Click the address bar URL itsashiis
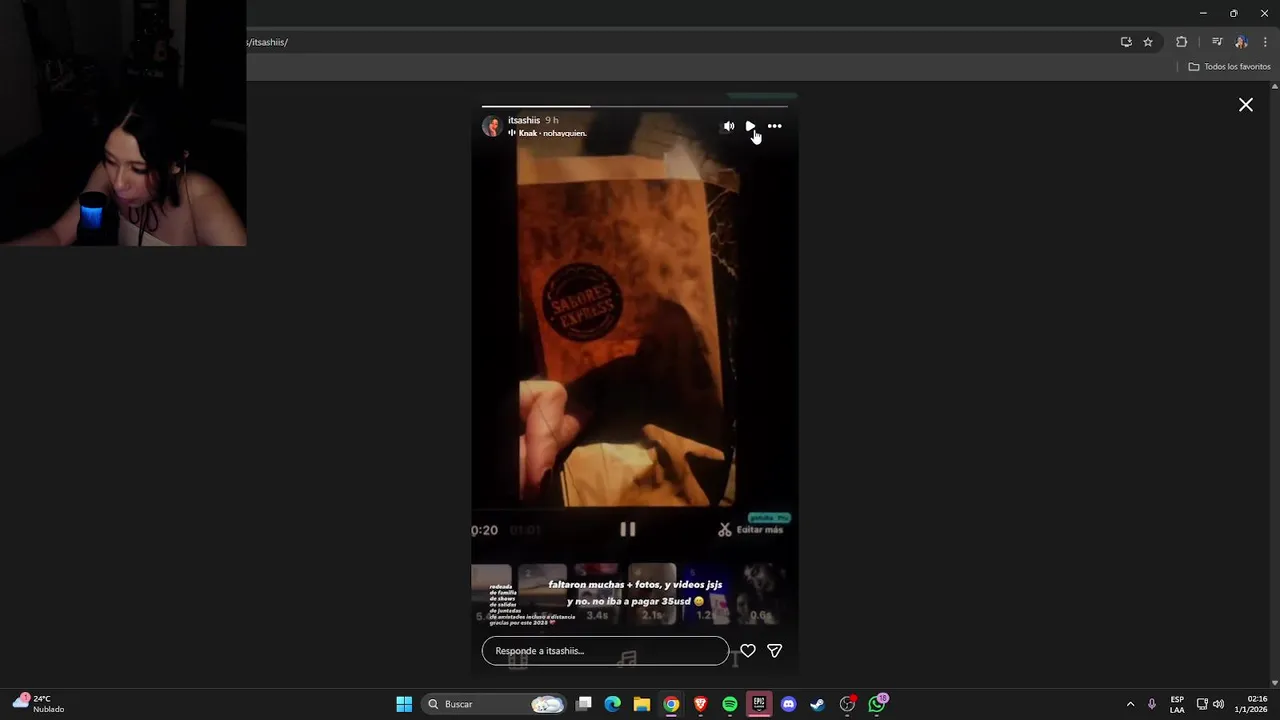The height and width of the screenshot is (720, 1280). click(268, 42)
